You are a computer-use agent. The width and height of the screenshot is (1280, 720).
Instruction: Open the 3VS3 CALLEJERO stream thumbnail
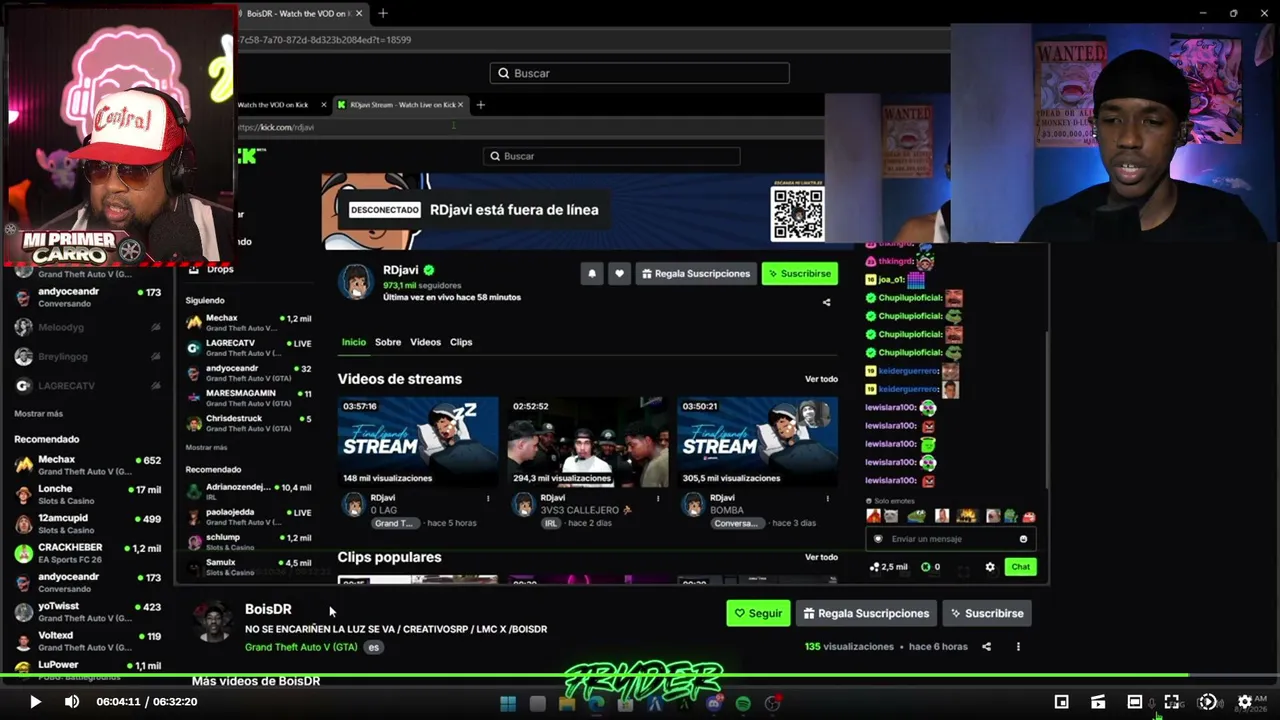tap(588, 442)
